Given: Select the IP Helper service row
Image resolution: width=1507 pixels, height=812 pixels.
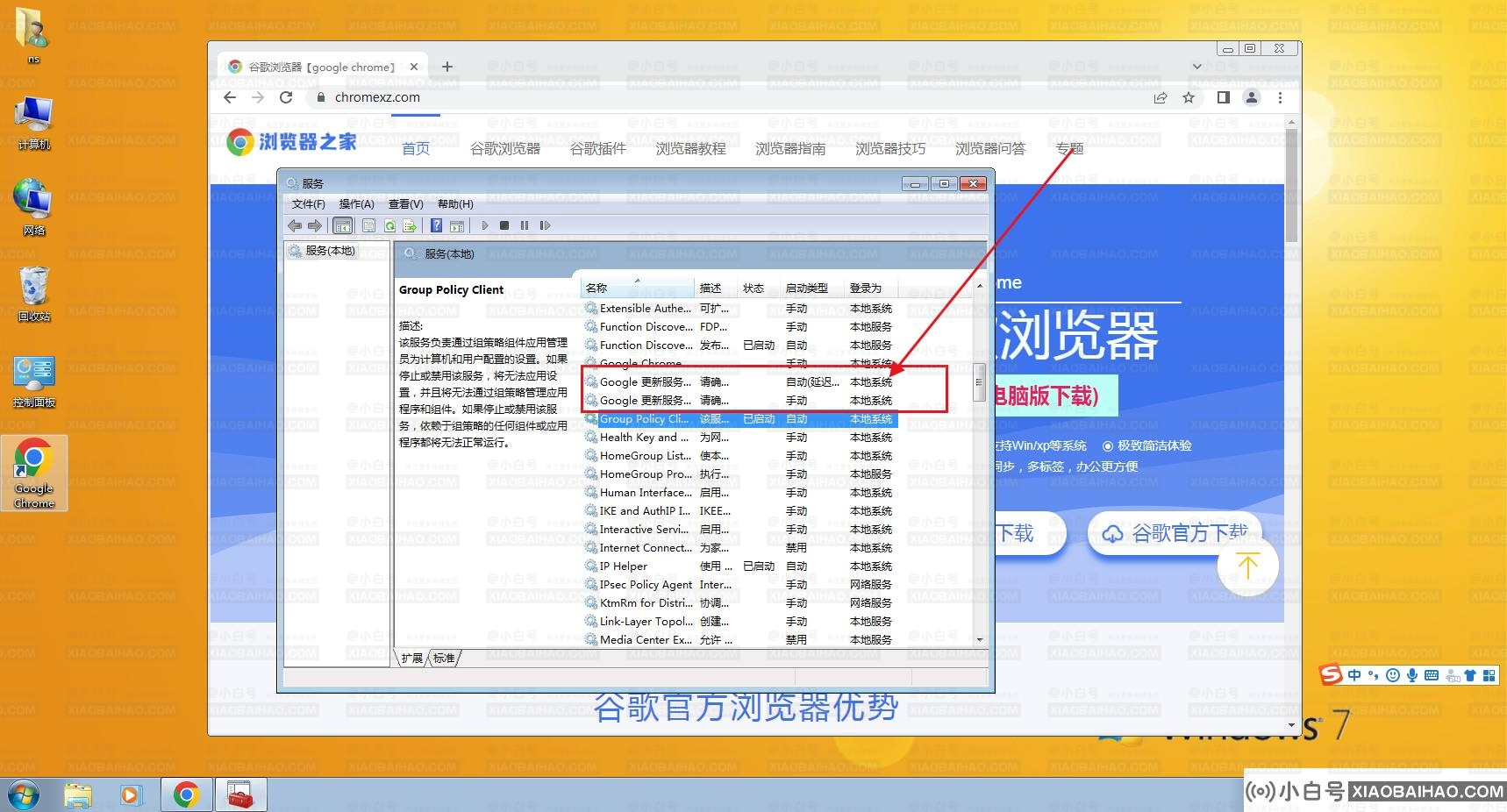Looking at the screenshot, I should point(740,566).
